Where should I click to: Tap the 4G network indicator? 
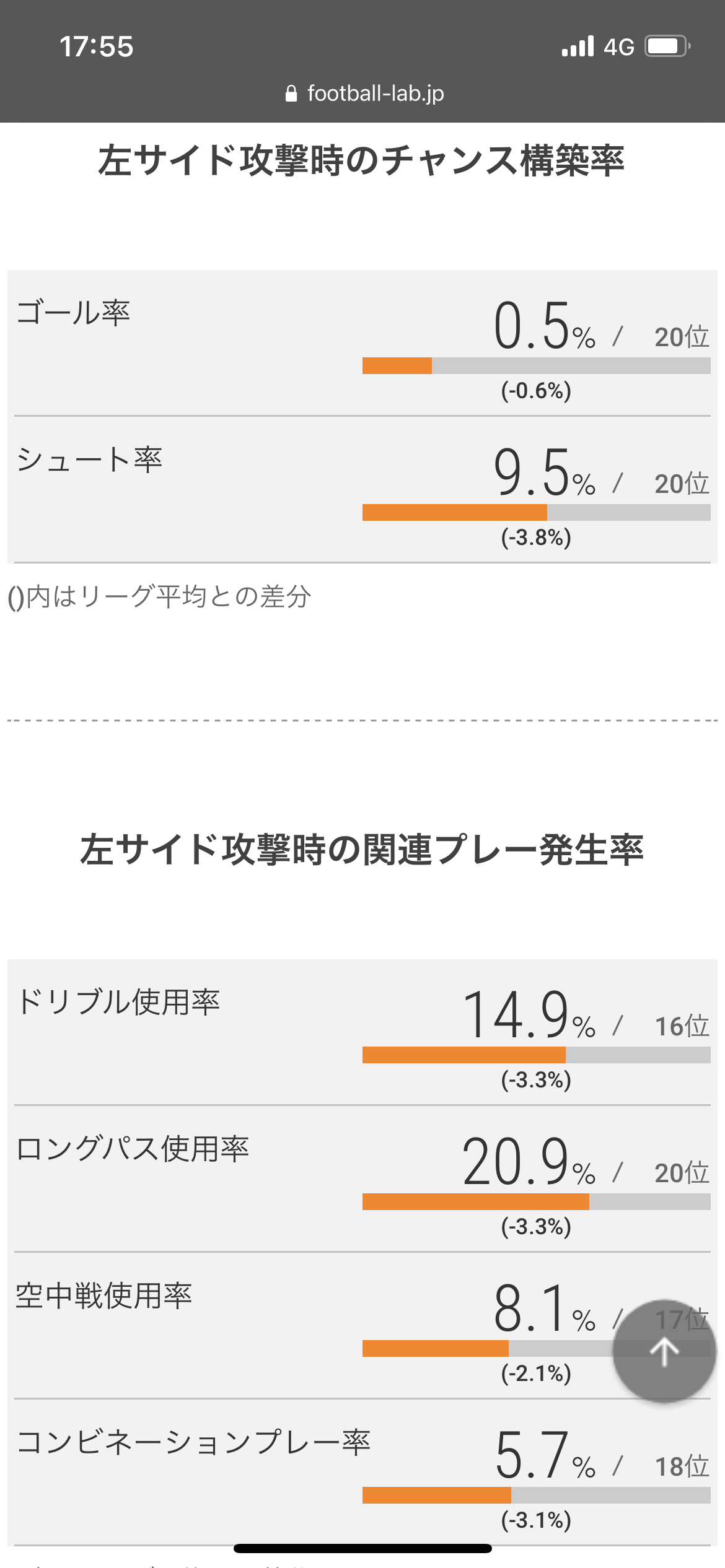[619, 47]
